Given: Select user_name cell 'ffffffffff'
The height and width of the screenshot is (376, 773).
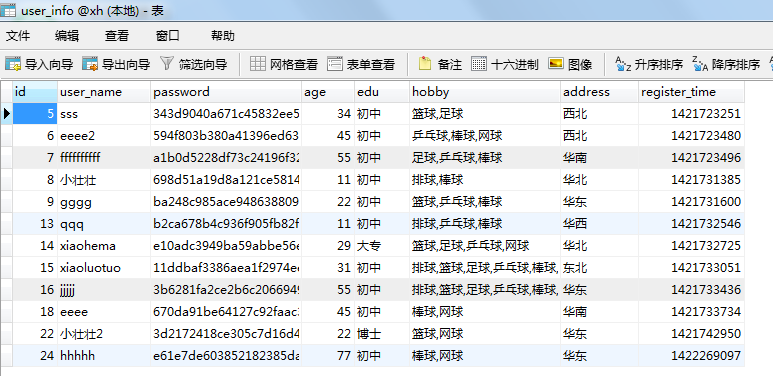Looking at the screenshot, I should click(104, 158).
